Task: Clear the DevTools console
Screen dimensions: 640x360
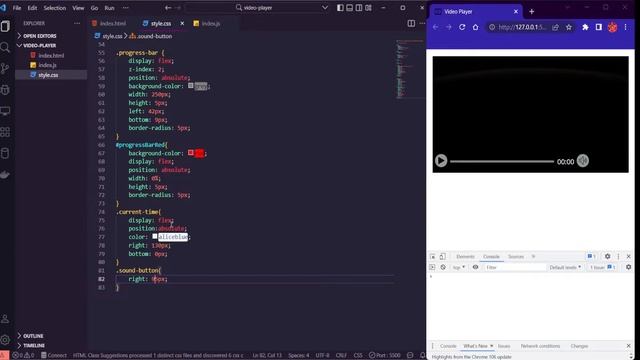Action: pyautogui.click(x=443, y=267)
